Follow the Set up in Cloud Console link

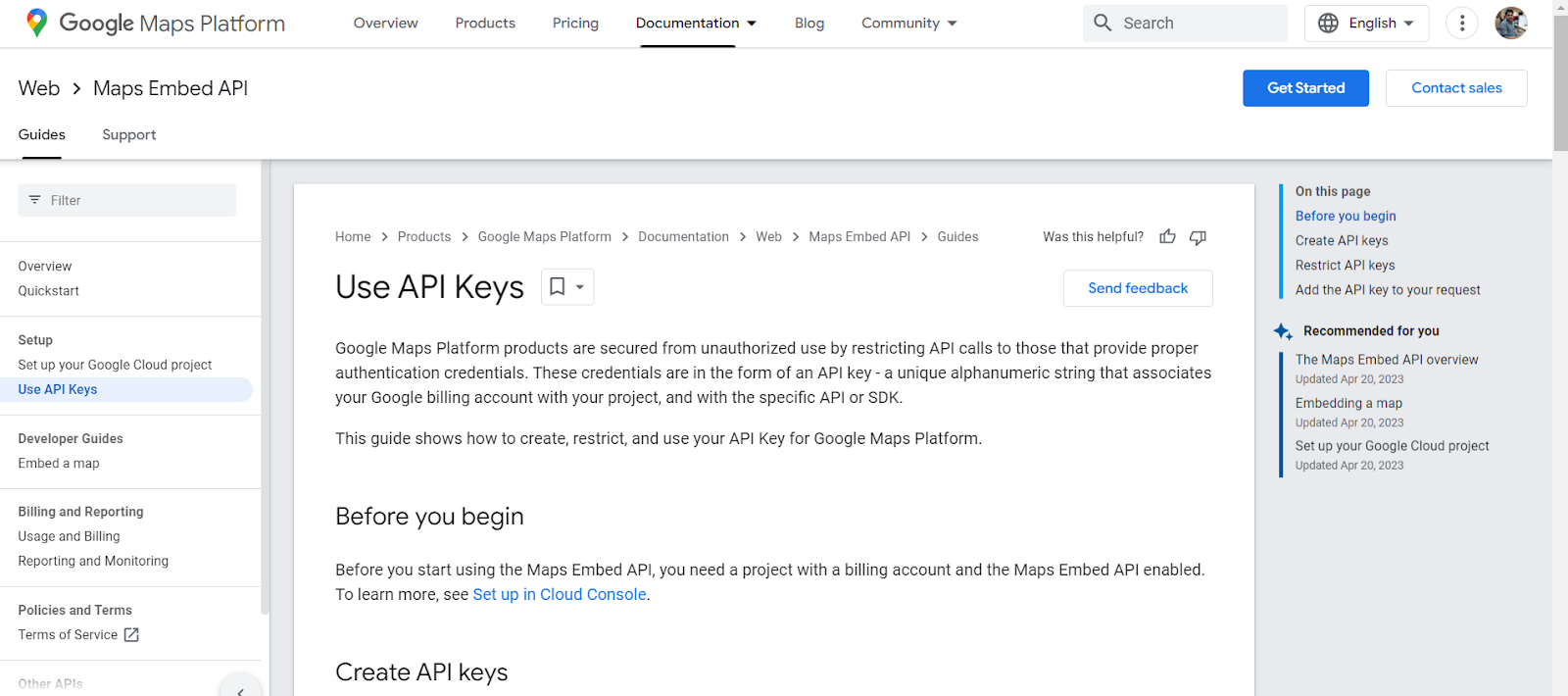(560, 594)
